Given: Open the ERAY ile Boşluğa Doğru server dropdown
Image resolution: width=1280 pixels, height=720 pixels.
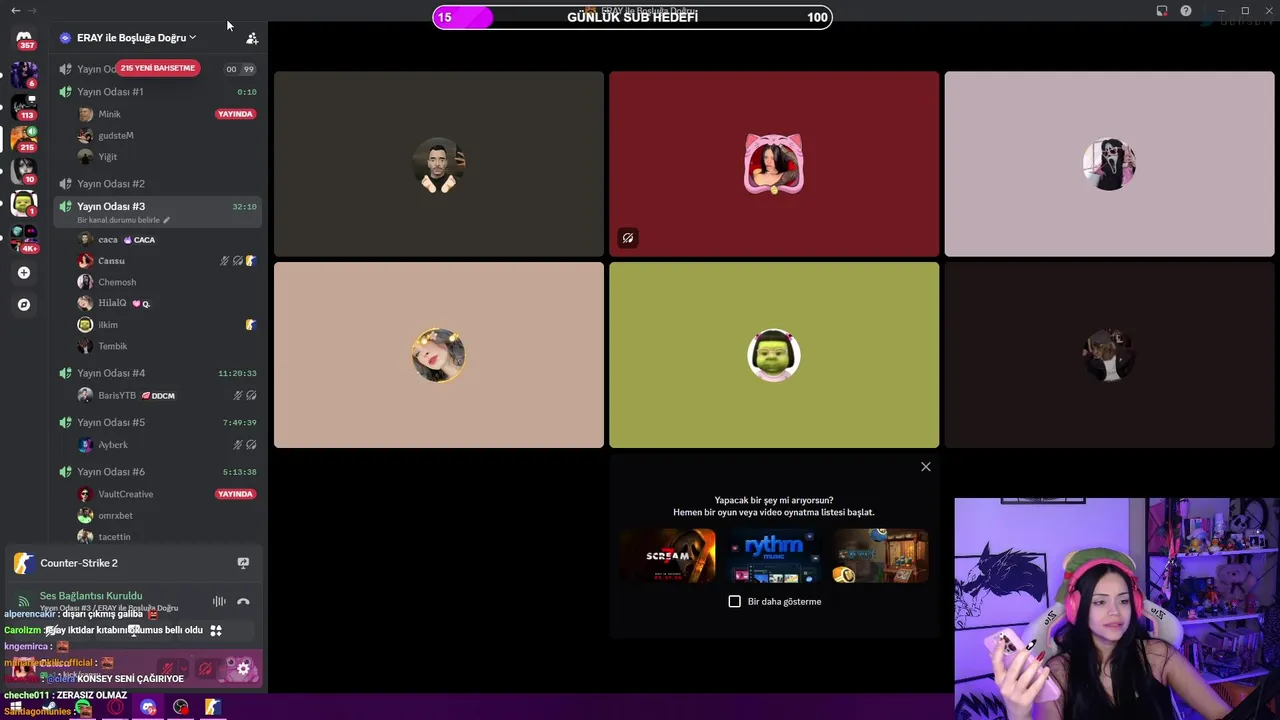Looking at the screenshot, I should click(x=136, y=38).
